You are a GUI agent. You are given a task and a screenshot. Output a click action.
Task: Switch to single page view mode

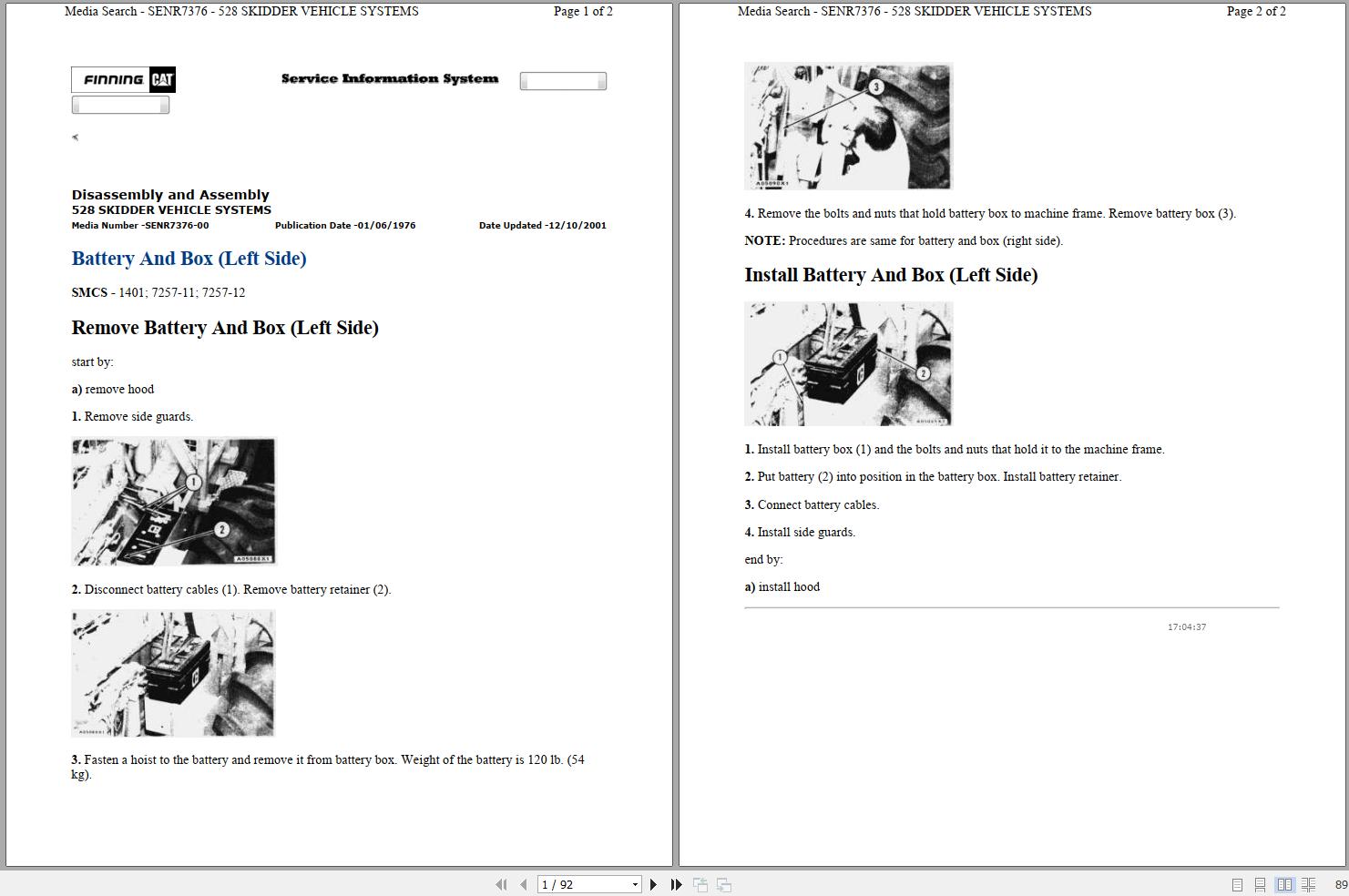point(1237,884)
